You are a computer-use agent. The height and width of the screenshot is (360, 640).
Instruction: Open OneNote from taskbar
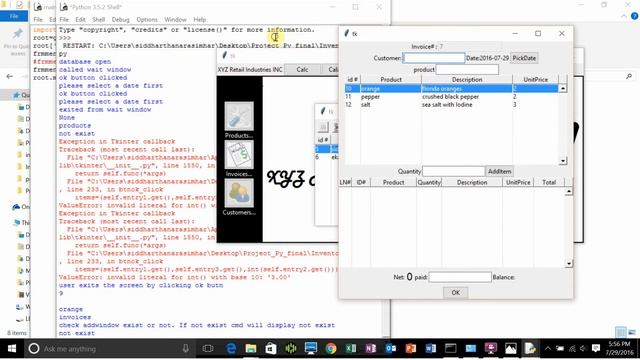pos(371,349)
